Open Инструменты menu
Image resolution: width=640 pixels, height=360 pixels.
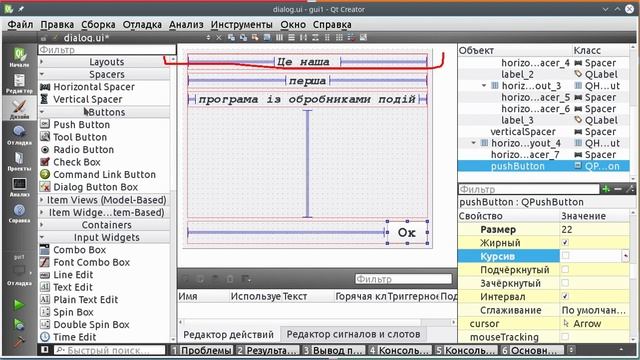click(242, 24)
